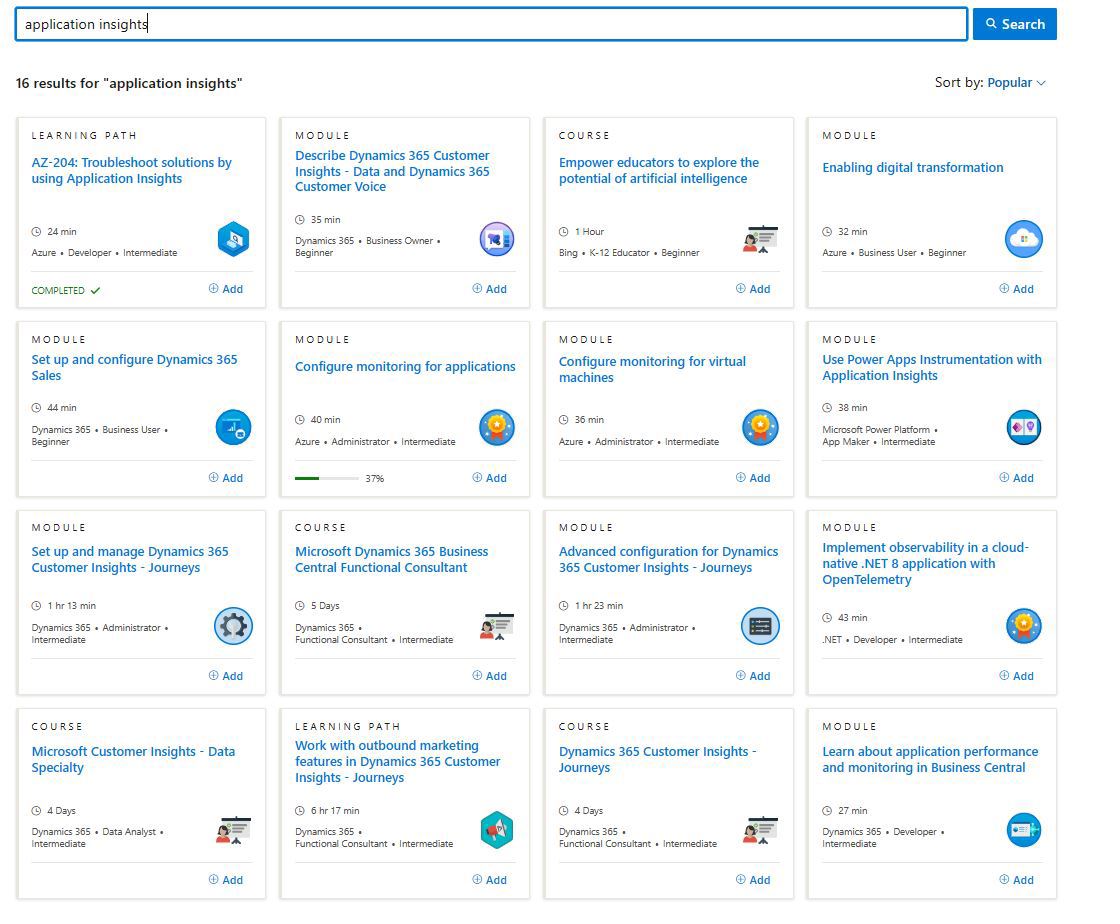Open Learn about application performance Business Central link
Screen dimensions: 1120x924
tap(930, 759)
